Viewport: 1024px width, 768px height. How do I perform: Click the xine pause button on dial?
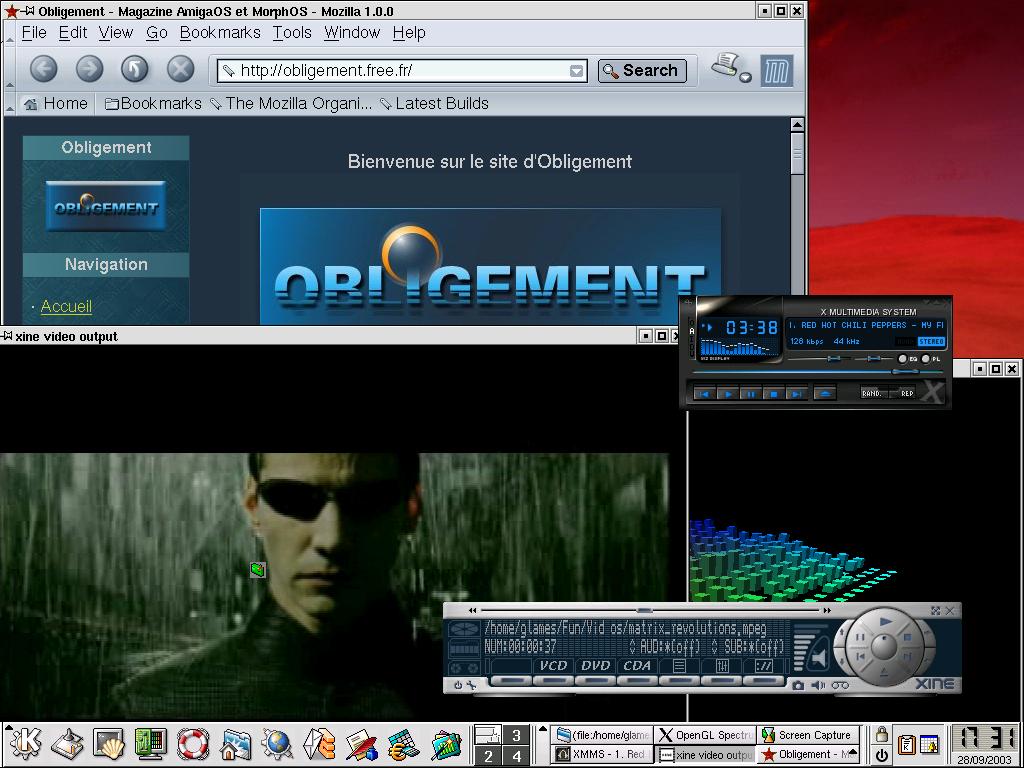point(860,637)
